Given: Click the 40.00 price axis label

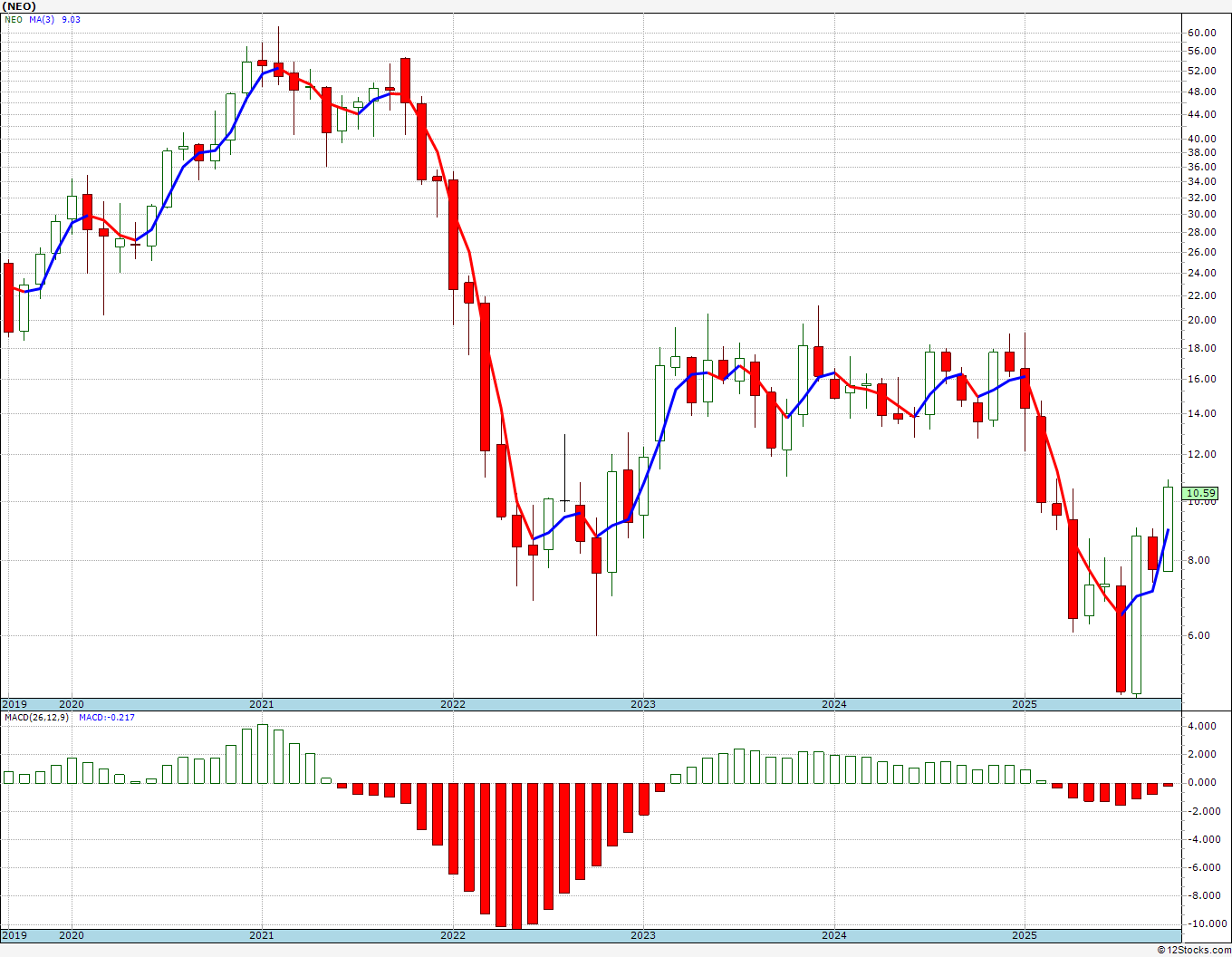Looking at the screenshot, I should pyautogui.click(x=1201, y=139).
